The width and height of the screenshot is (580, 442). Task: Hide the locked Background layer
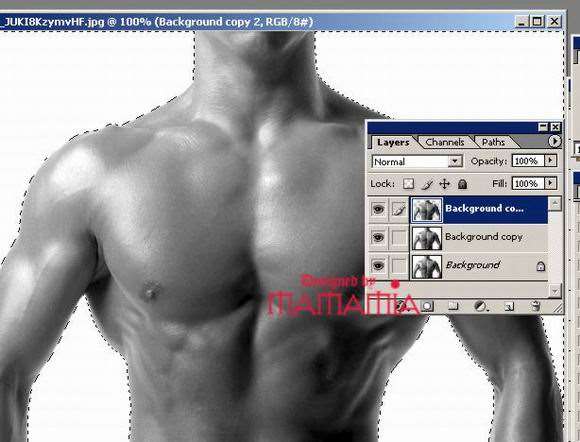(378, 266)
